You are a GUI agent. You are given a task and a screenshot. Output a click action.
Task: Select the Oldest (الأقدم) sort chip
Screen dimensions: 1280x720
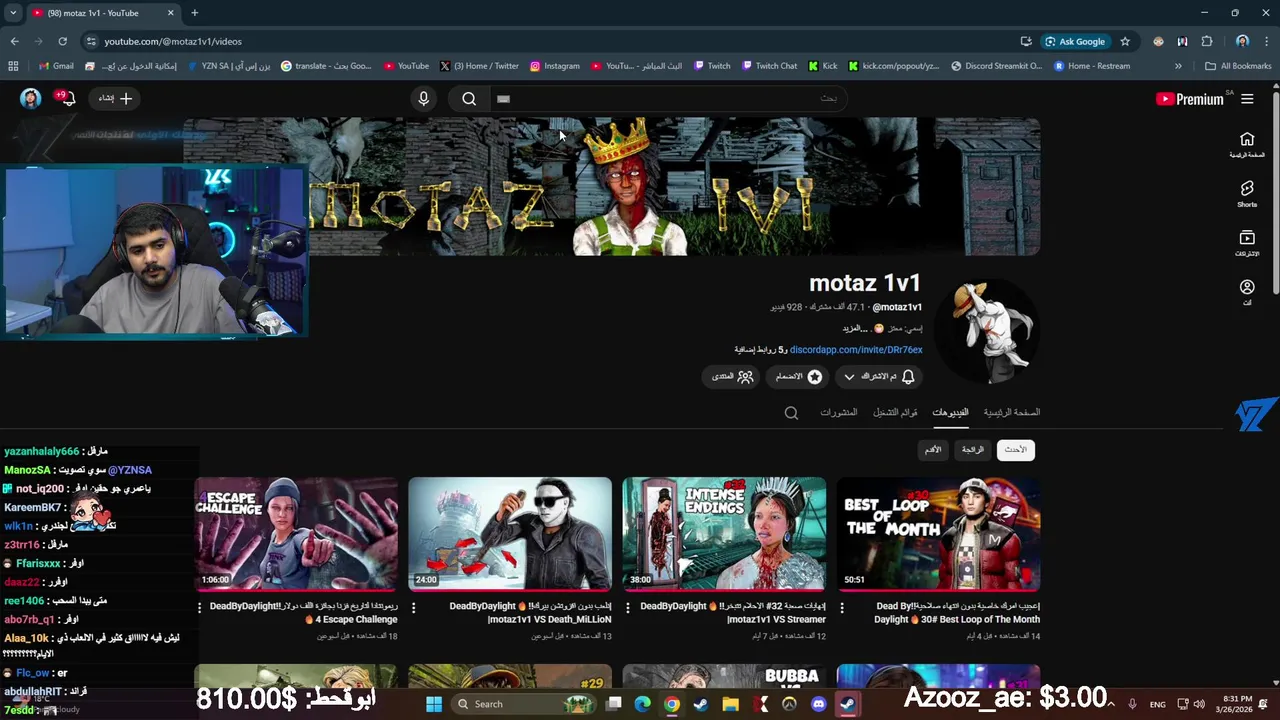point(933,450)
